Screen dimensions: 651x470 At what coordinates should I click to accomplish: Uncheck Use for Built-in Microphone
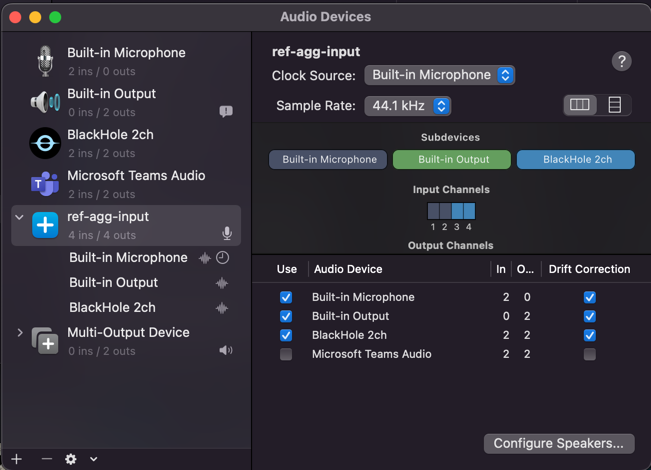(286, 297)
